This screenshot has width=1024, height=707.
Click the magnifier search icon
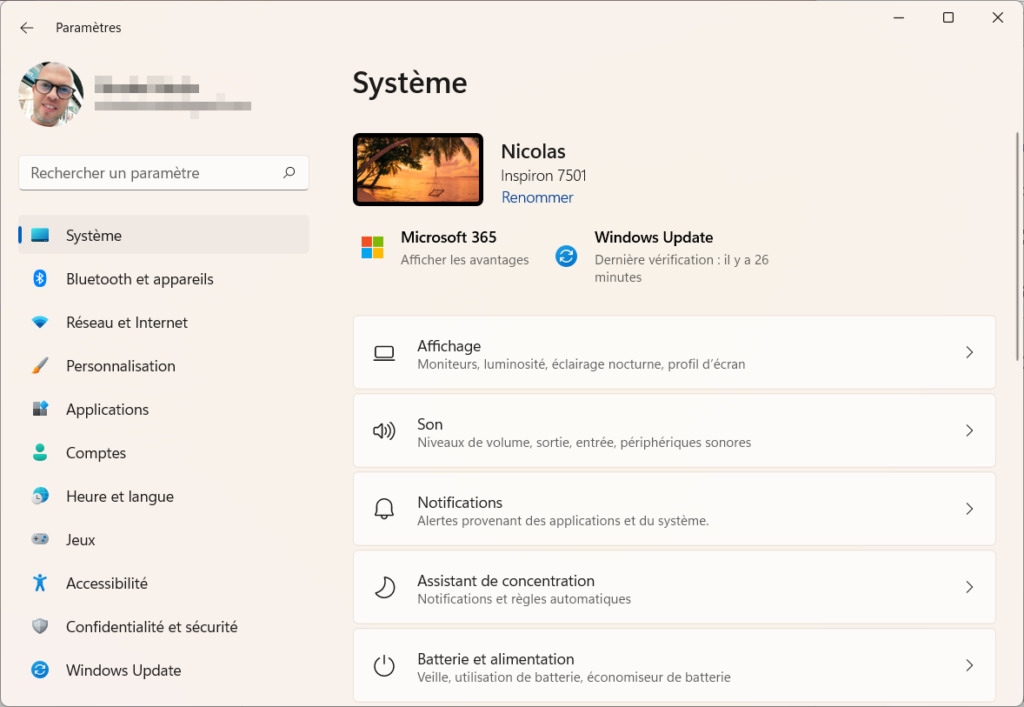pos(289,172)
